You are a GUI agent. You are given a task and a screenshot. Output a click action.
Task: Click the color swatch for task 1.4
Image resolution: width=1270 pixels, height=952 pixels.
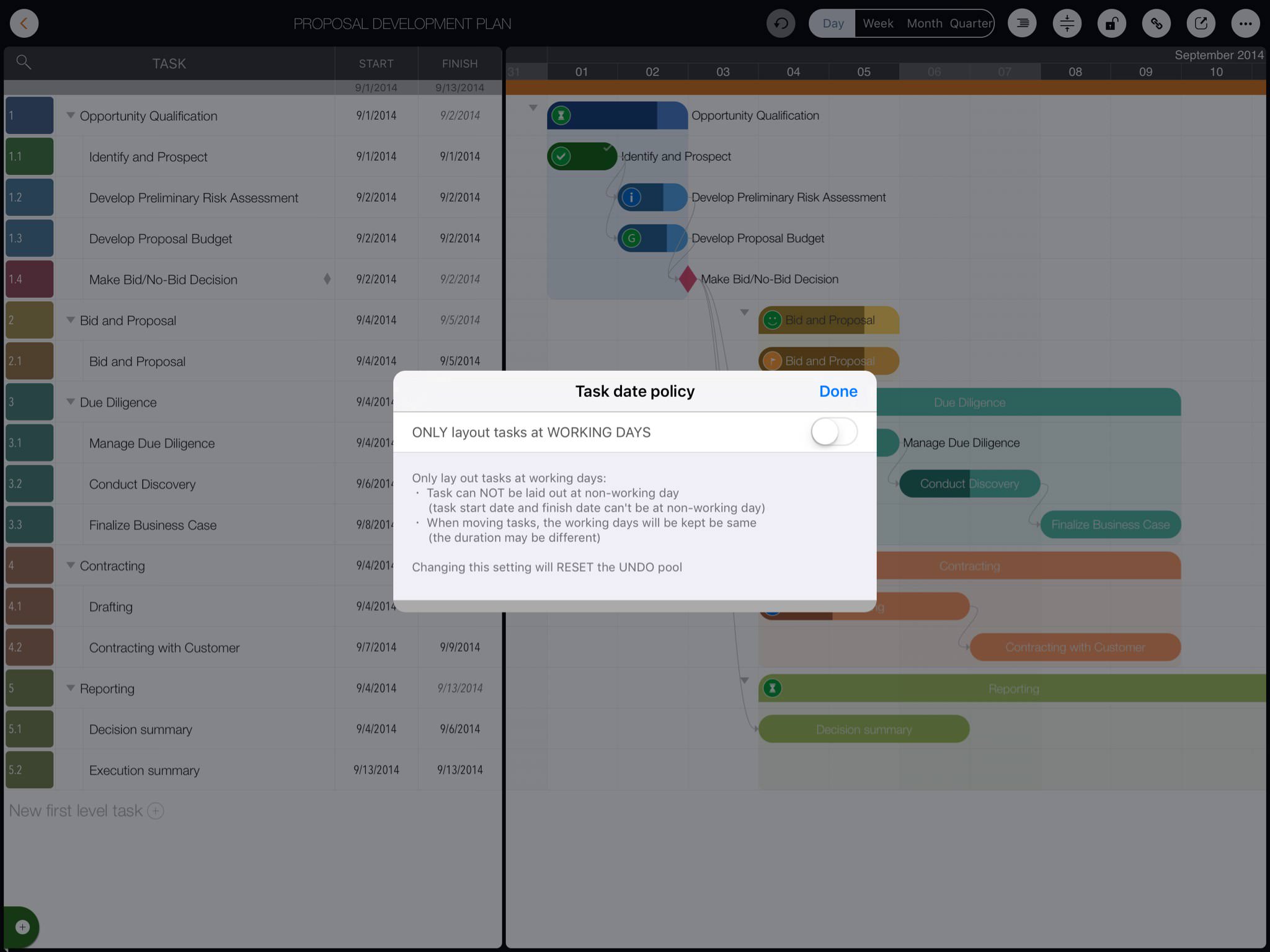click(29, 279)
